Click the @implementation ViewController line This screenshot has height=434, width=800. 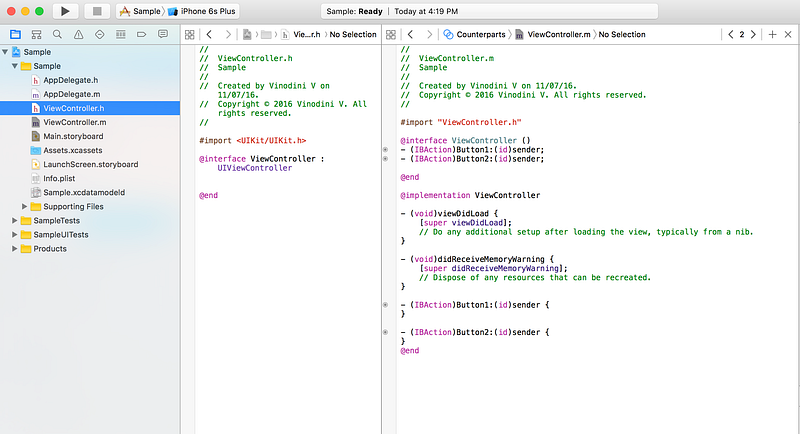coord(470,195)
